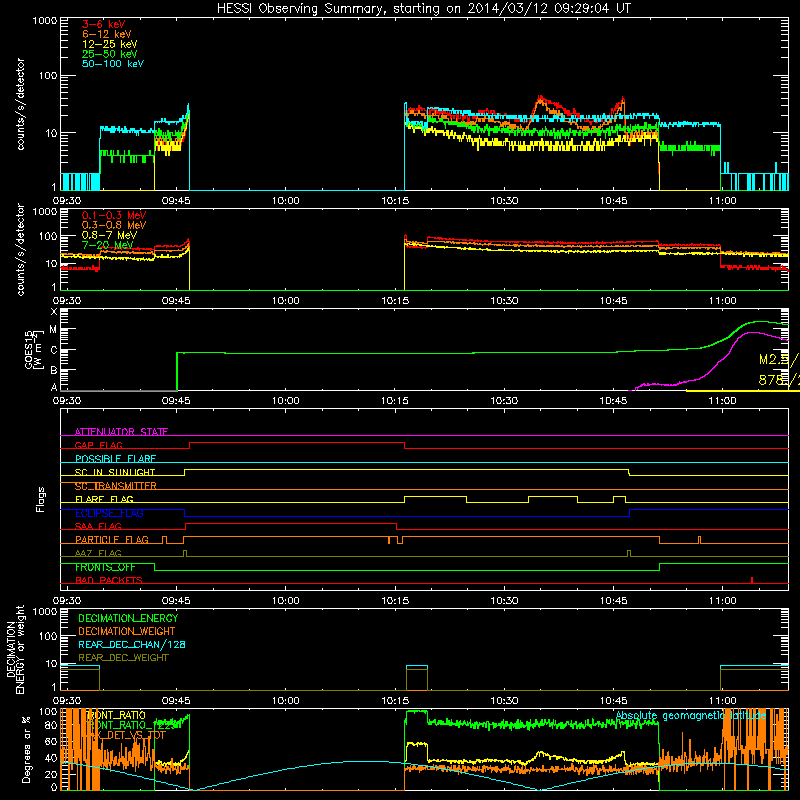The width and height of the screenshot is (800, 800).
Task: Click the orange DET_VS_TOT legend label
Action: coord(126,735)
